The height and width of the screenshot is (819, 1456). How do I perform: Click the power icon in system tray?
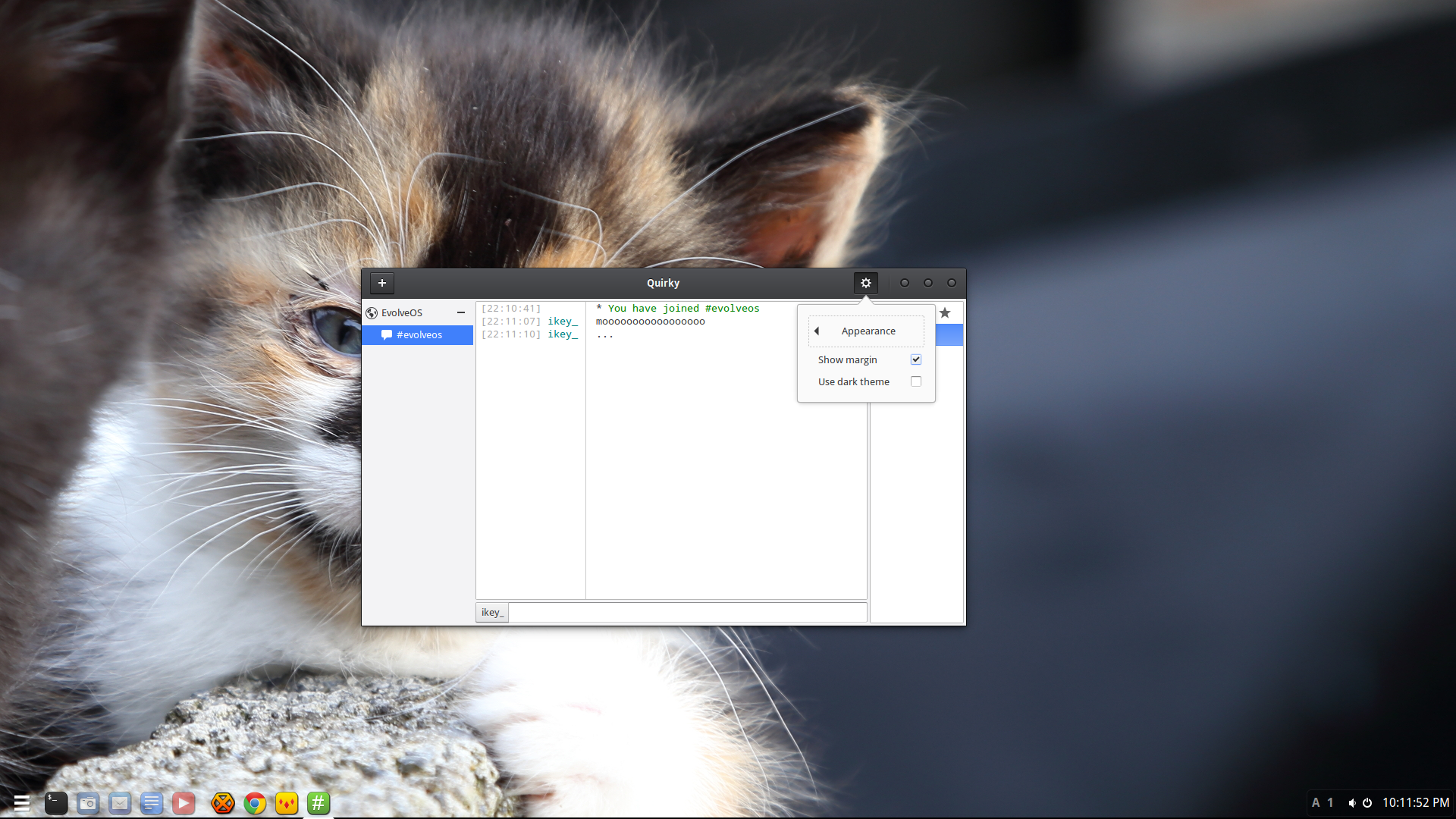[x=1367, y=802]
